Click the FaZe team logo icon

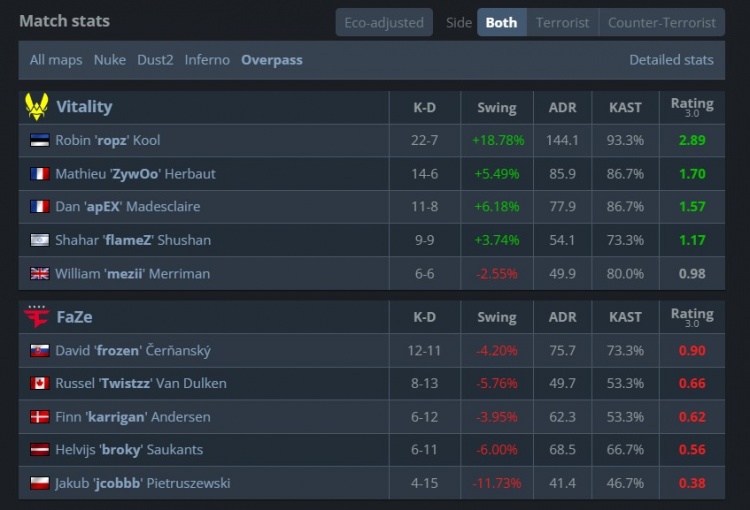(x=37, y=317)
